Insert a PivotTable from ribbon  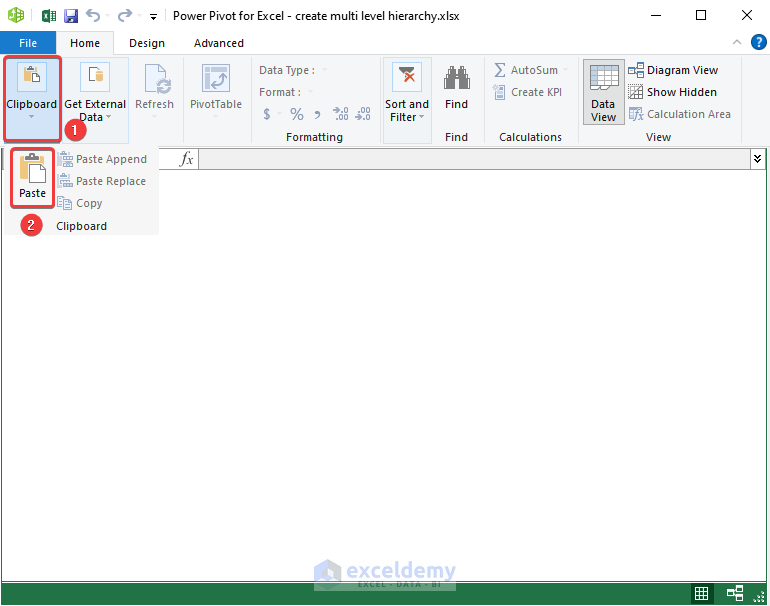tap(216, 91)
